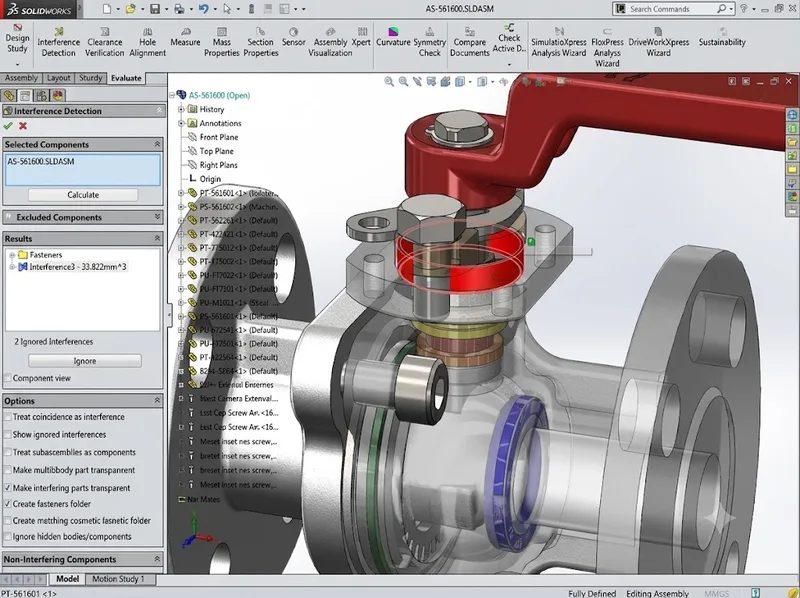Open the SimulationXpress Analysis Wizard
The image size is (800, 598).
coord(559,42)
